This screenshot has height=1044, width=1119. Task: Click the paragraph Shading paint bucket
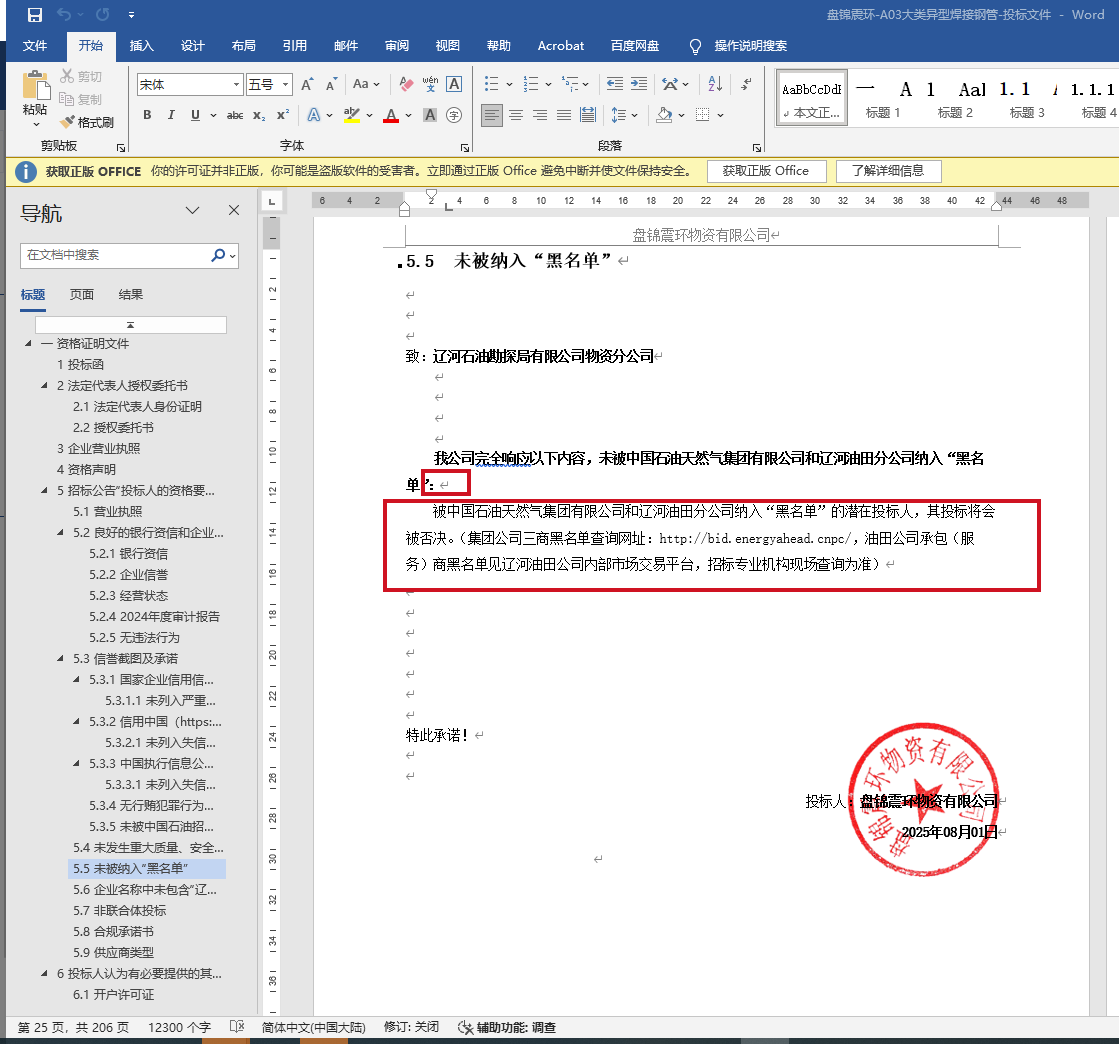(x=664, y=115)
